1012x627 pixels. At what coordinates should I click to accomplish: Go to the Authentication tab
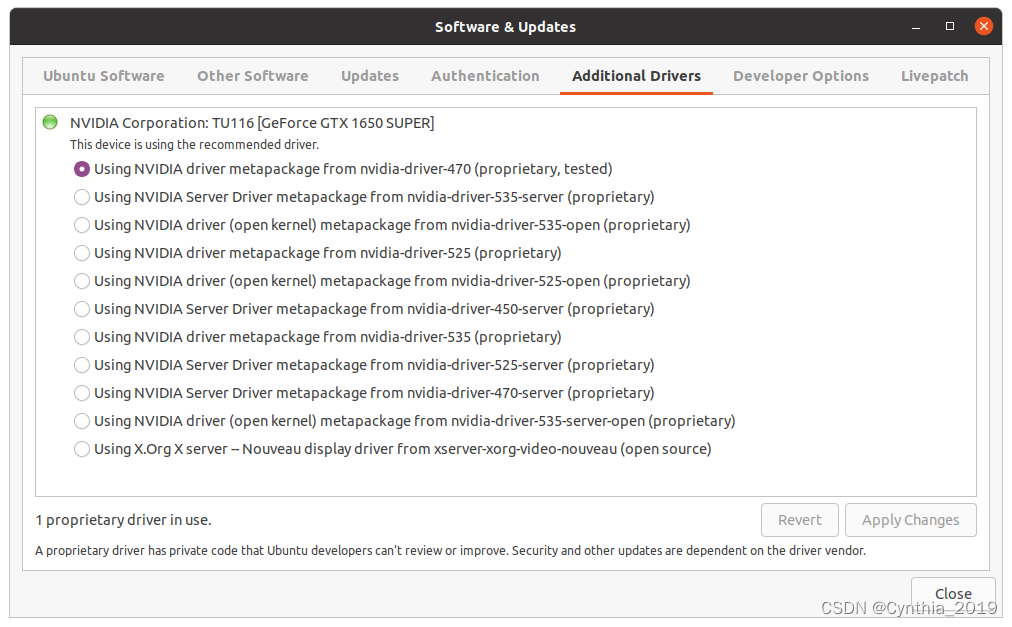[485, 76]
